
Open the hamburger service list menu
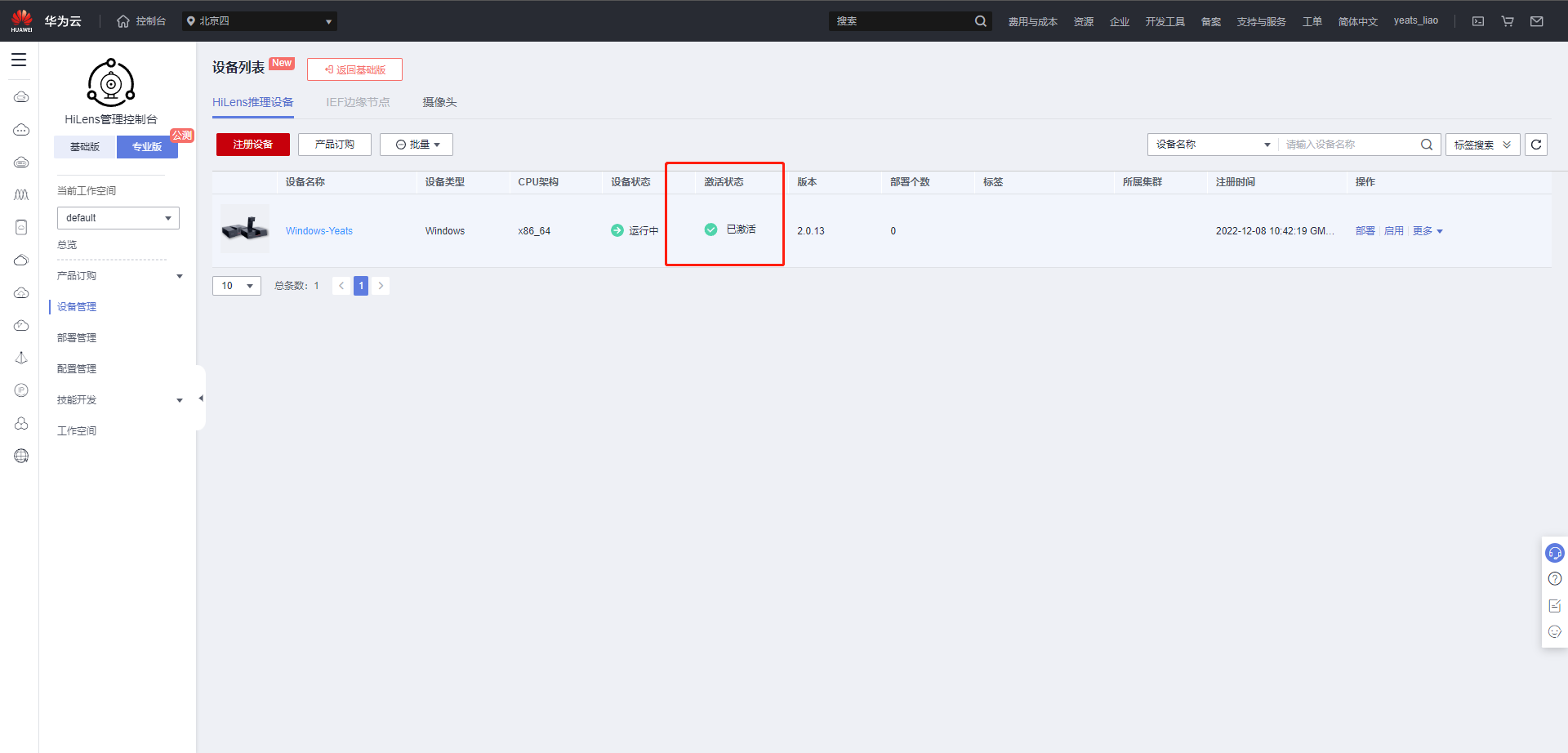(x=19, y=60)
